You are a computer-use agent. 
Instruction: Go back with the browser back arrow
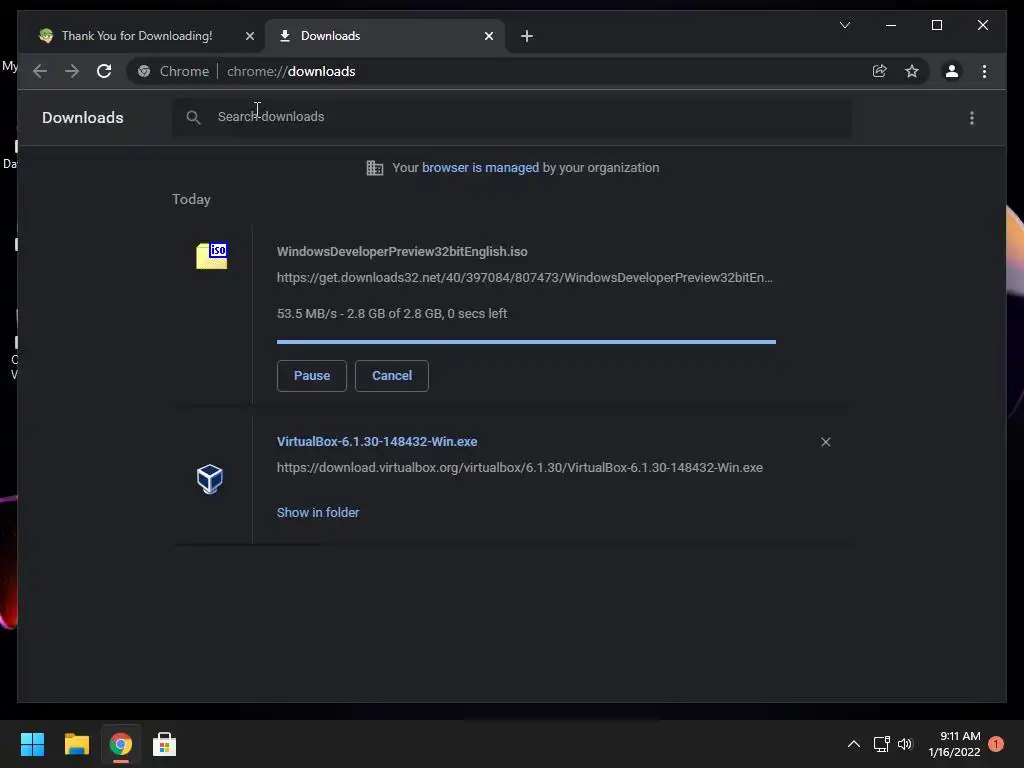coord(40,71)
